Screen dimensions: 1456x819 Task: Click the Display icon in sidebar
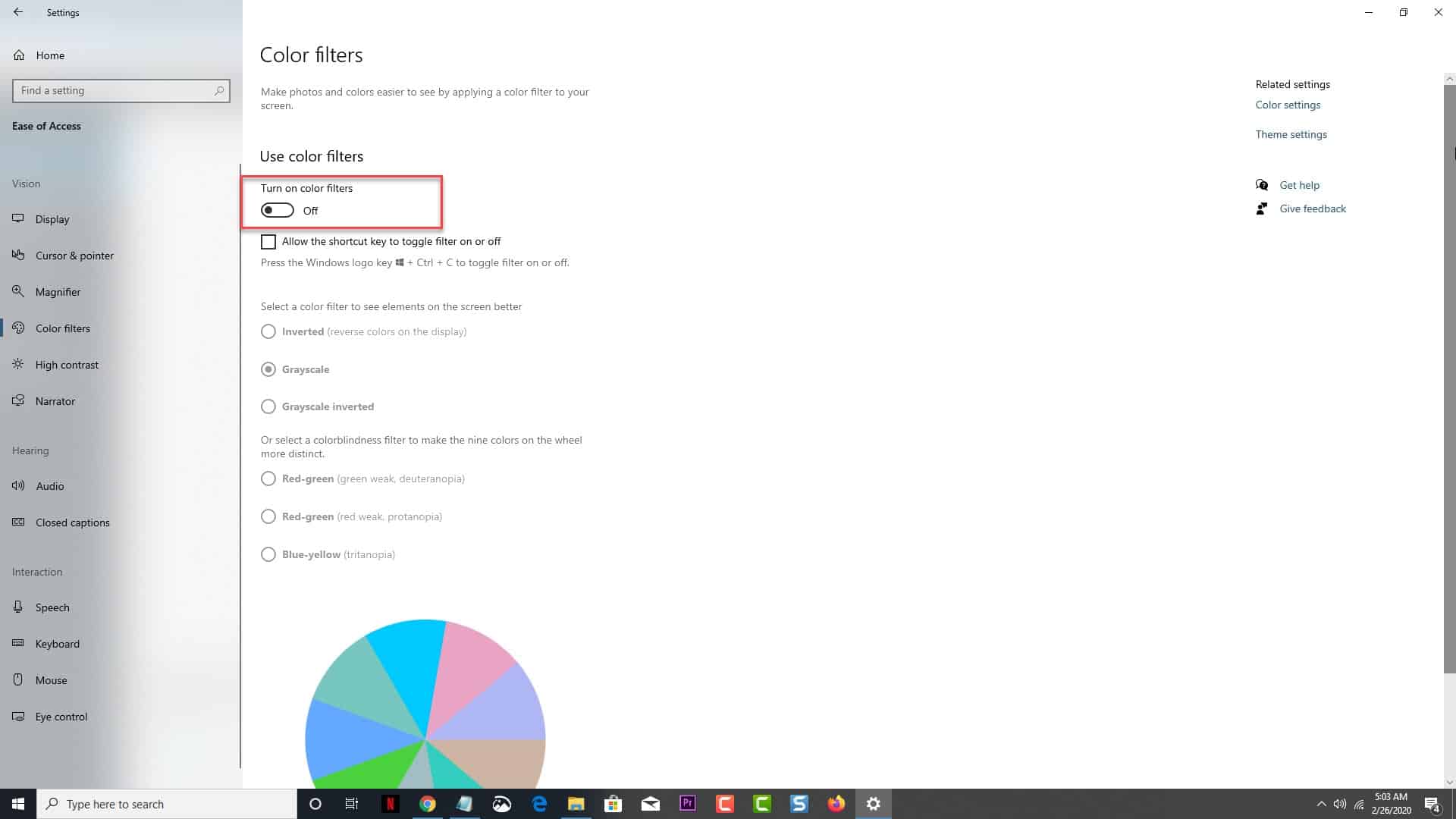coord(18,218)
